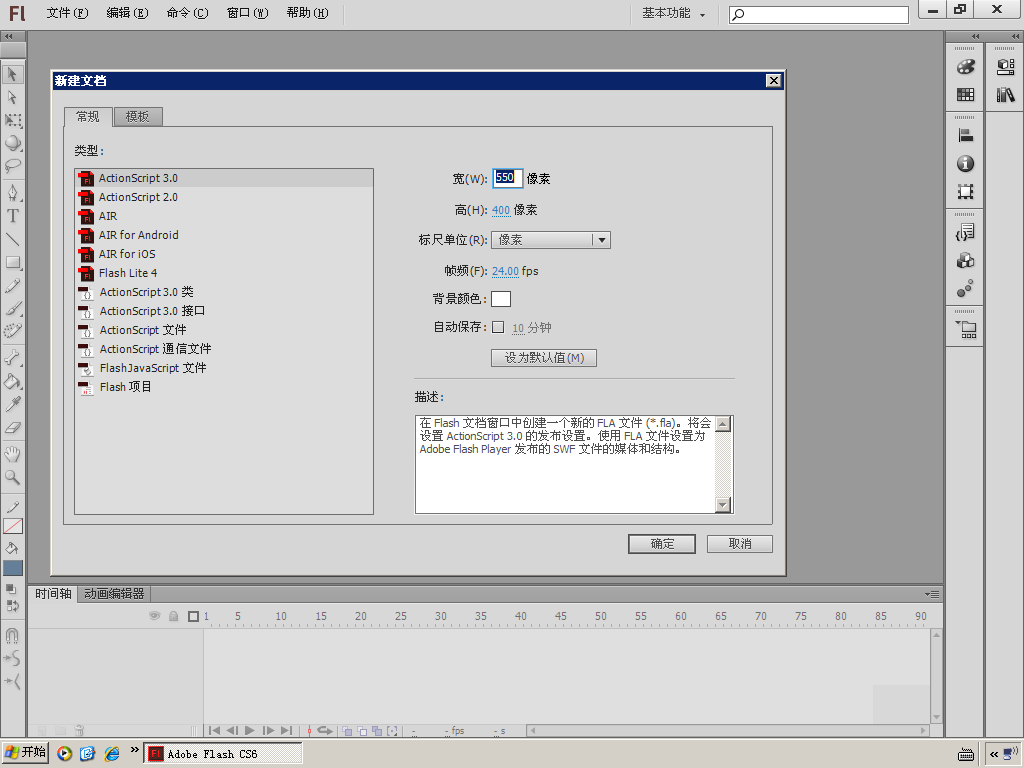Toggle the timeline lock column icon
The width and height of the screenshot is (1024, 768).
click(x=174, y=616)
